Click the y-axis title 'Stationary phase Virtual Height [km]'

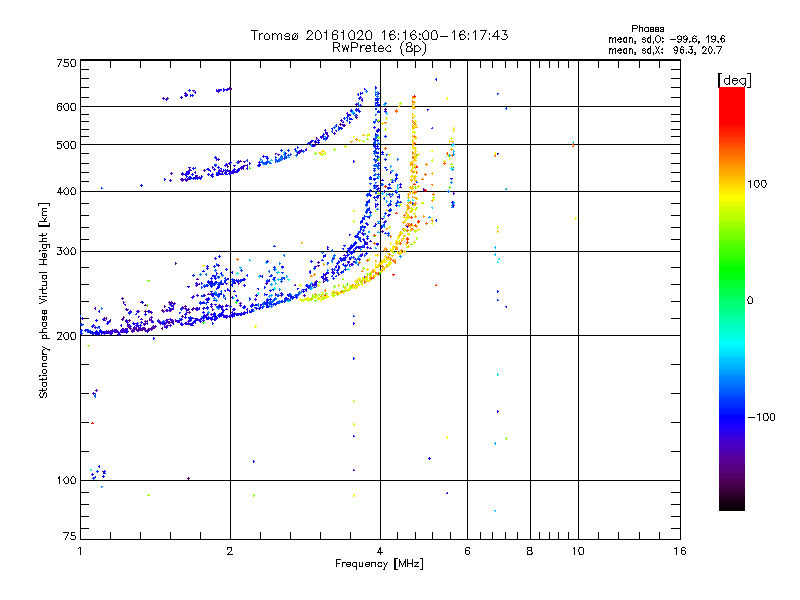click(43, 300)
